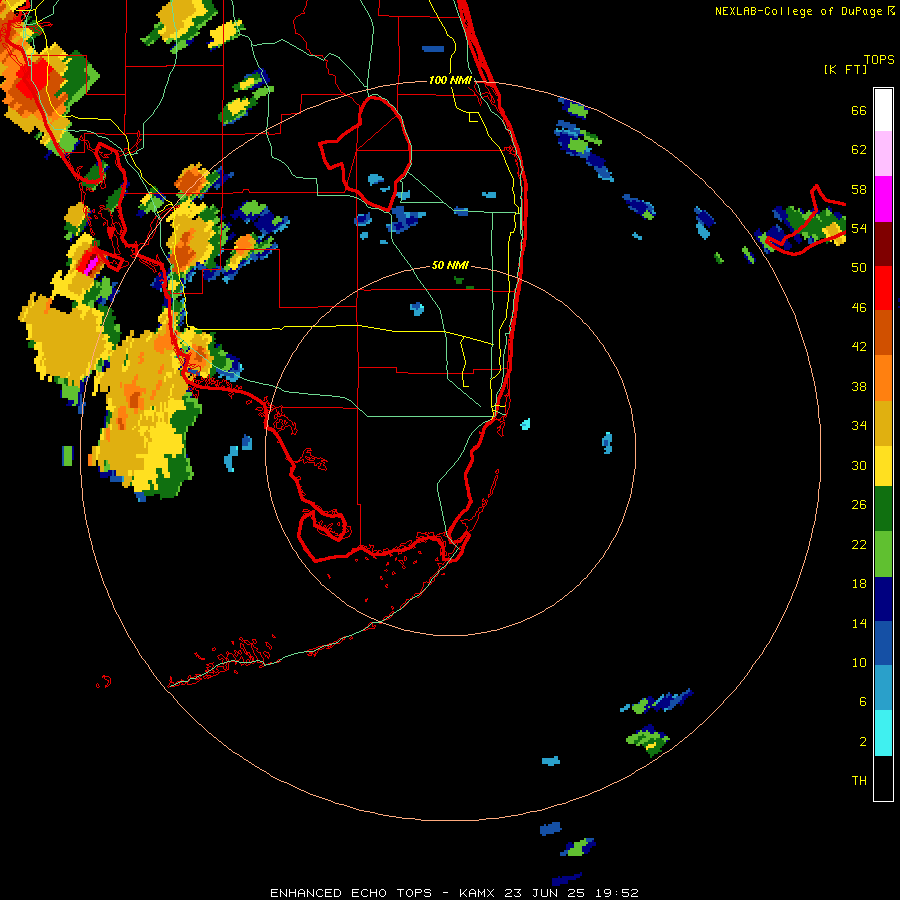Pick the white 66 kft legend swatch
This screenshot has height=900, width=900.
coord(883,110)
